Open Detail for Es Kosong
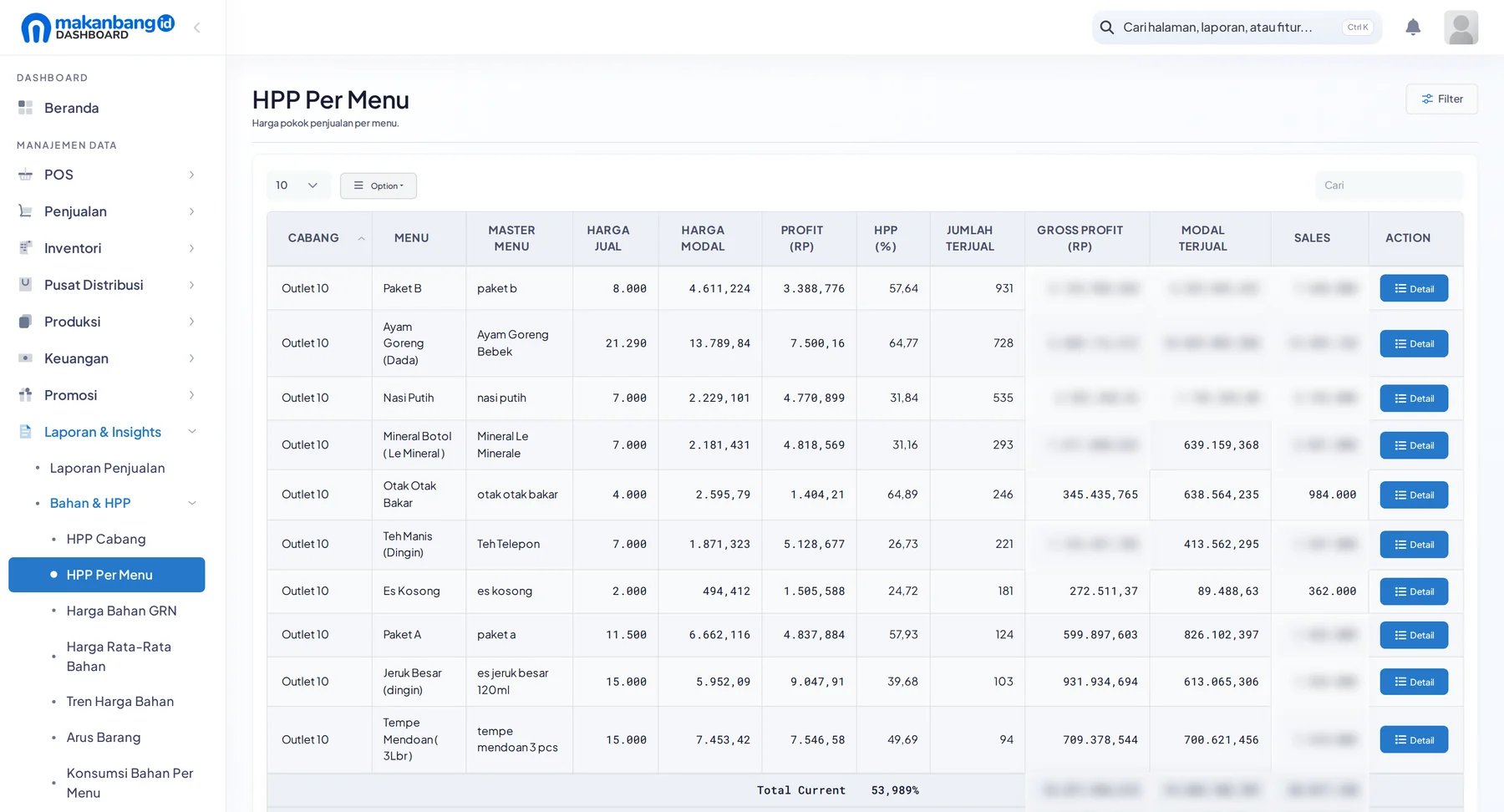 click(x=1414, y=591)
